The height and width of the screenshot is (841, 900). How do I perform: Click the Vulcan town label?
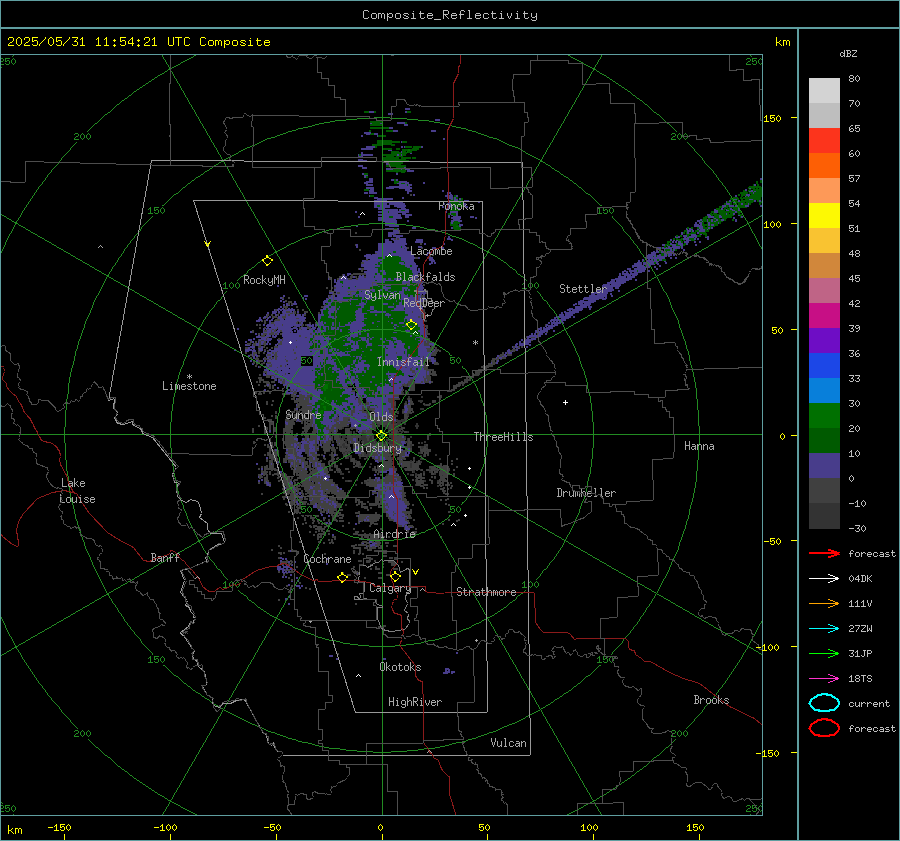click(x=508, y=743)
